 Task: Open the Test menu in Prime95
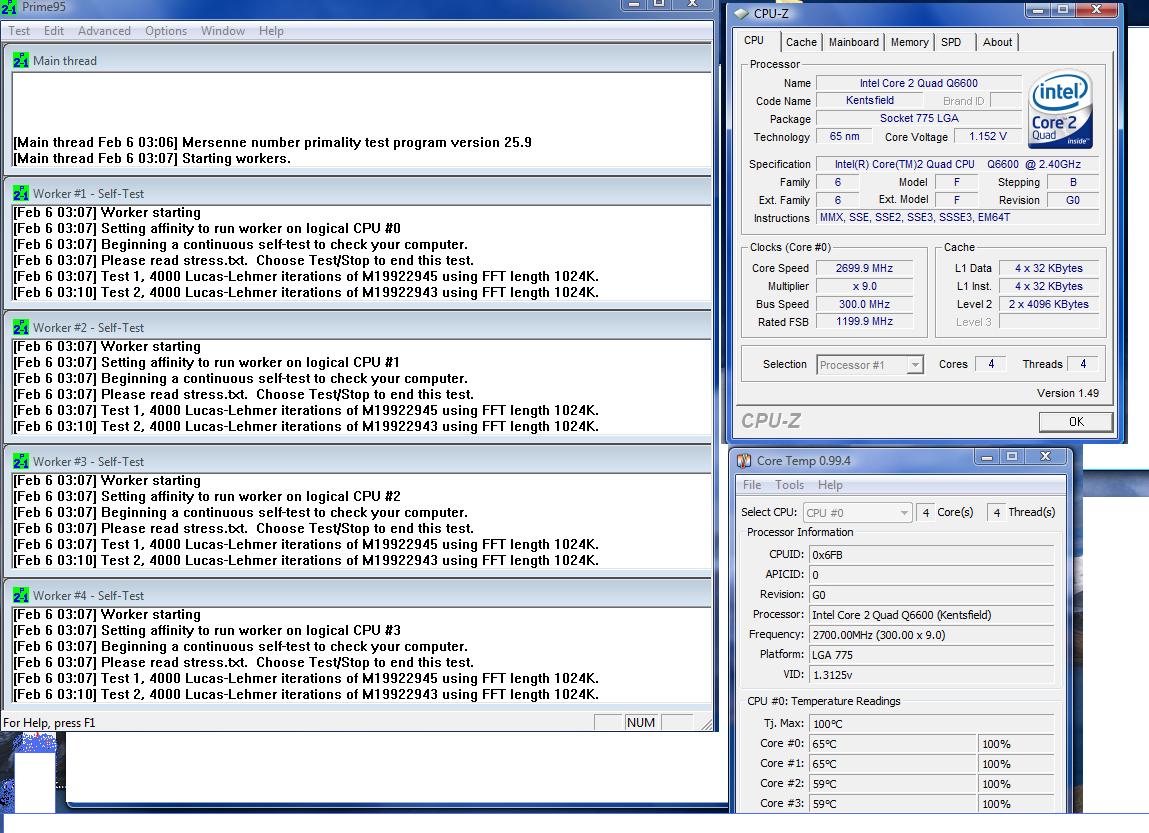point(19,31)
